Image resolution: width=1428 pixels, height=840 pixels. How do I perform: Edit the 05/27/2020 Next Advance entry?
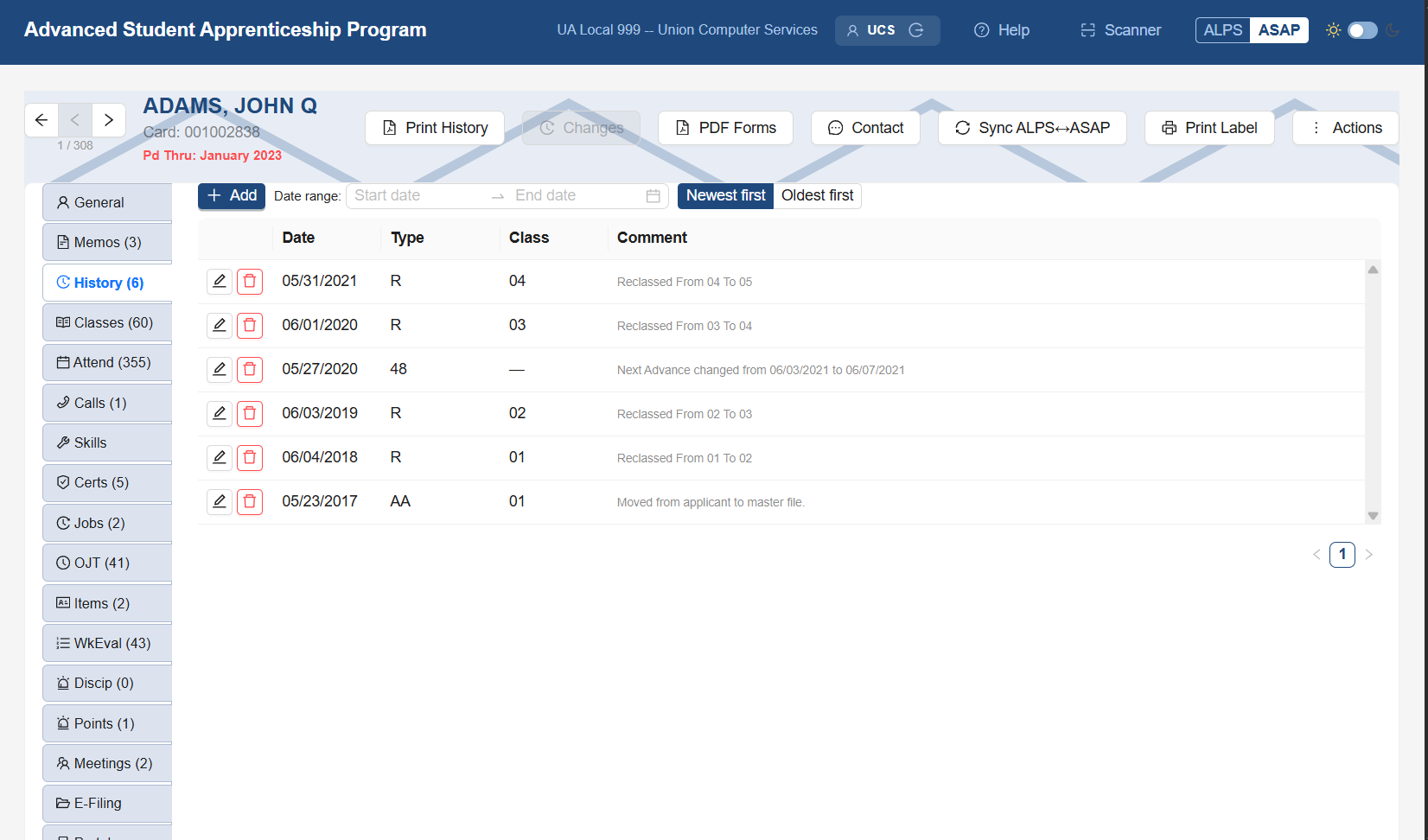[220, 370]
